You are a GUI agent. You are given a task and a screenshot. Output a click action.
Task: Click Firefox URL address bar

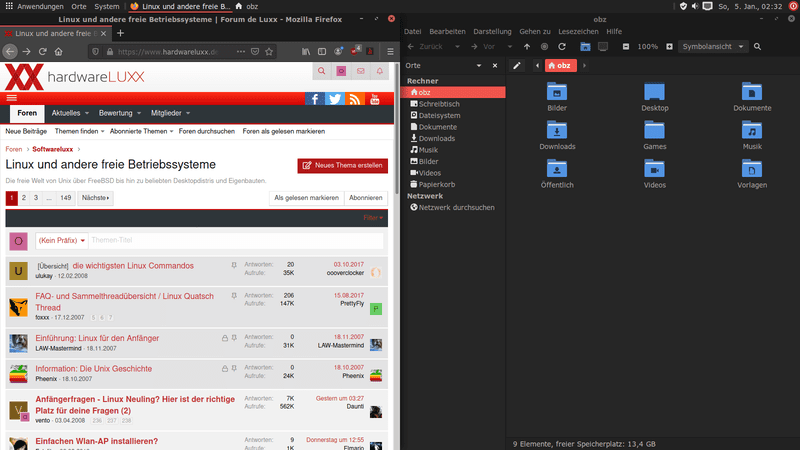(167, 52)
